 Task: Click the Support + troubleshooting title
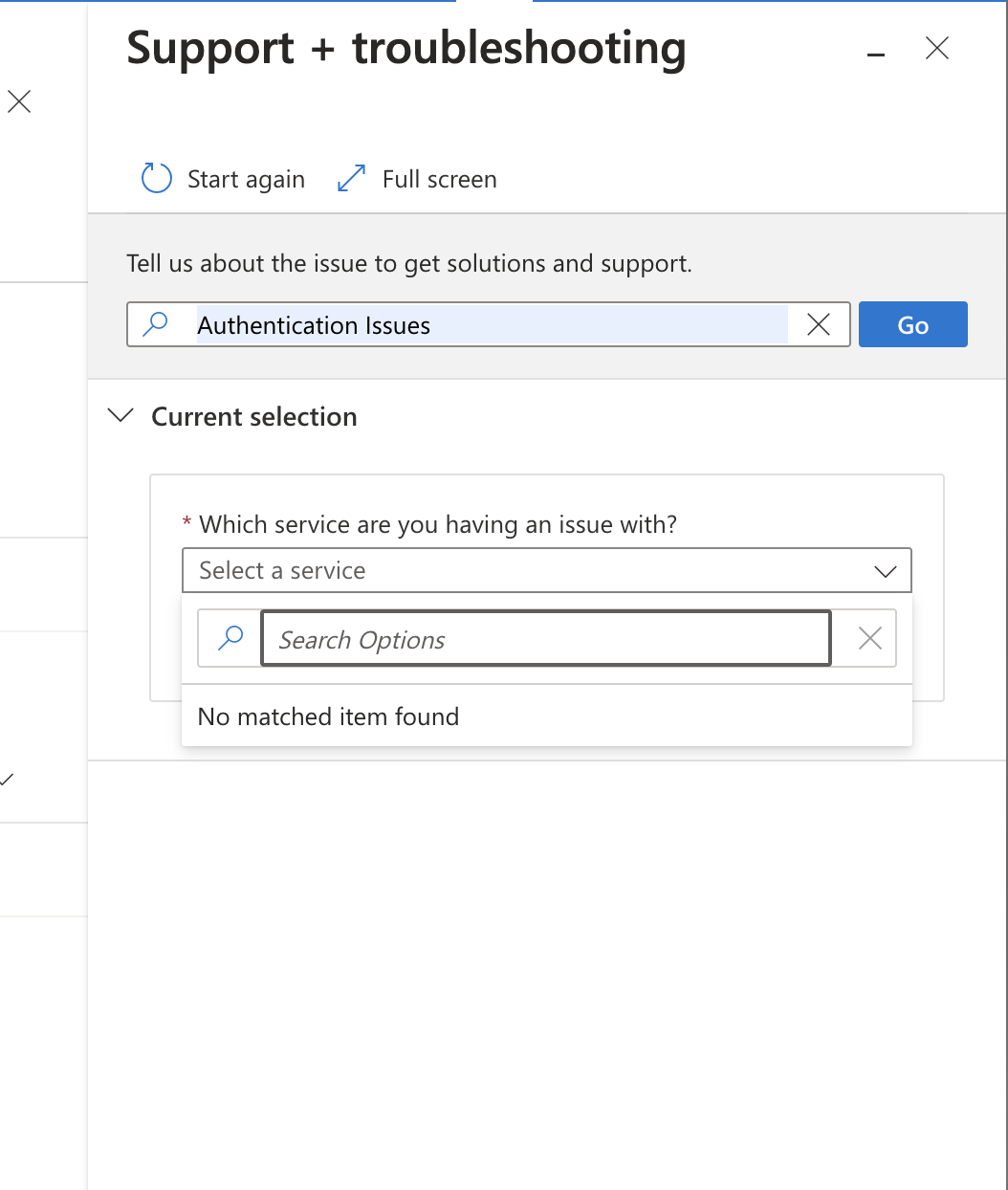pos(405,49)
